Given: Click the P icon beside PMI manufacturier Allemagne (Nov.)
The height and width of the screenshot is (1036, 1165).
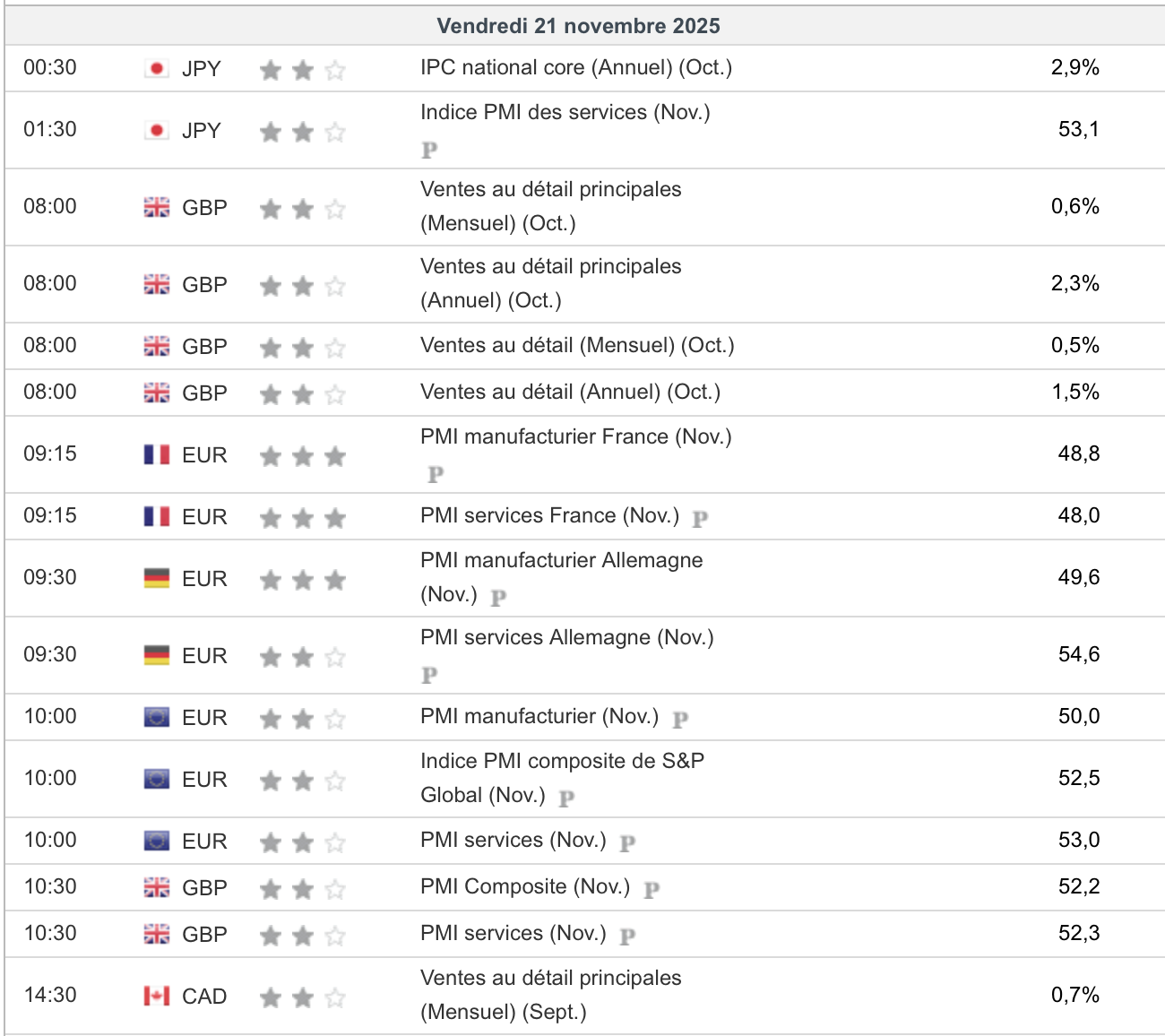Looking at the screenshot, I should point(499,597).
